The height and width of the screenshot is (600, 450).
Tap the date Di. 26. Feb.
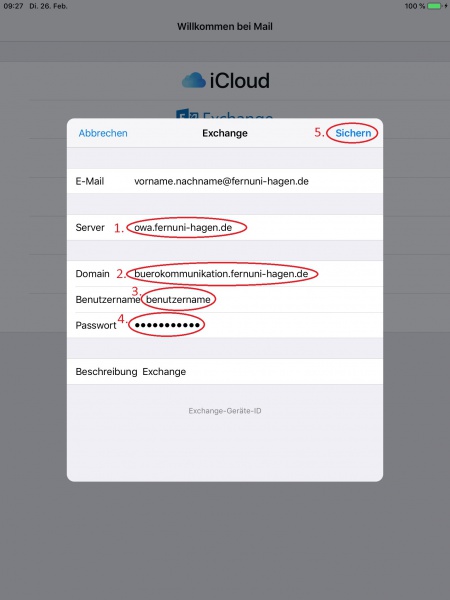click(x=48, y=6)
